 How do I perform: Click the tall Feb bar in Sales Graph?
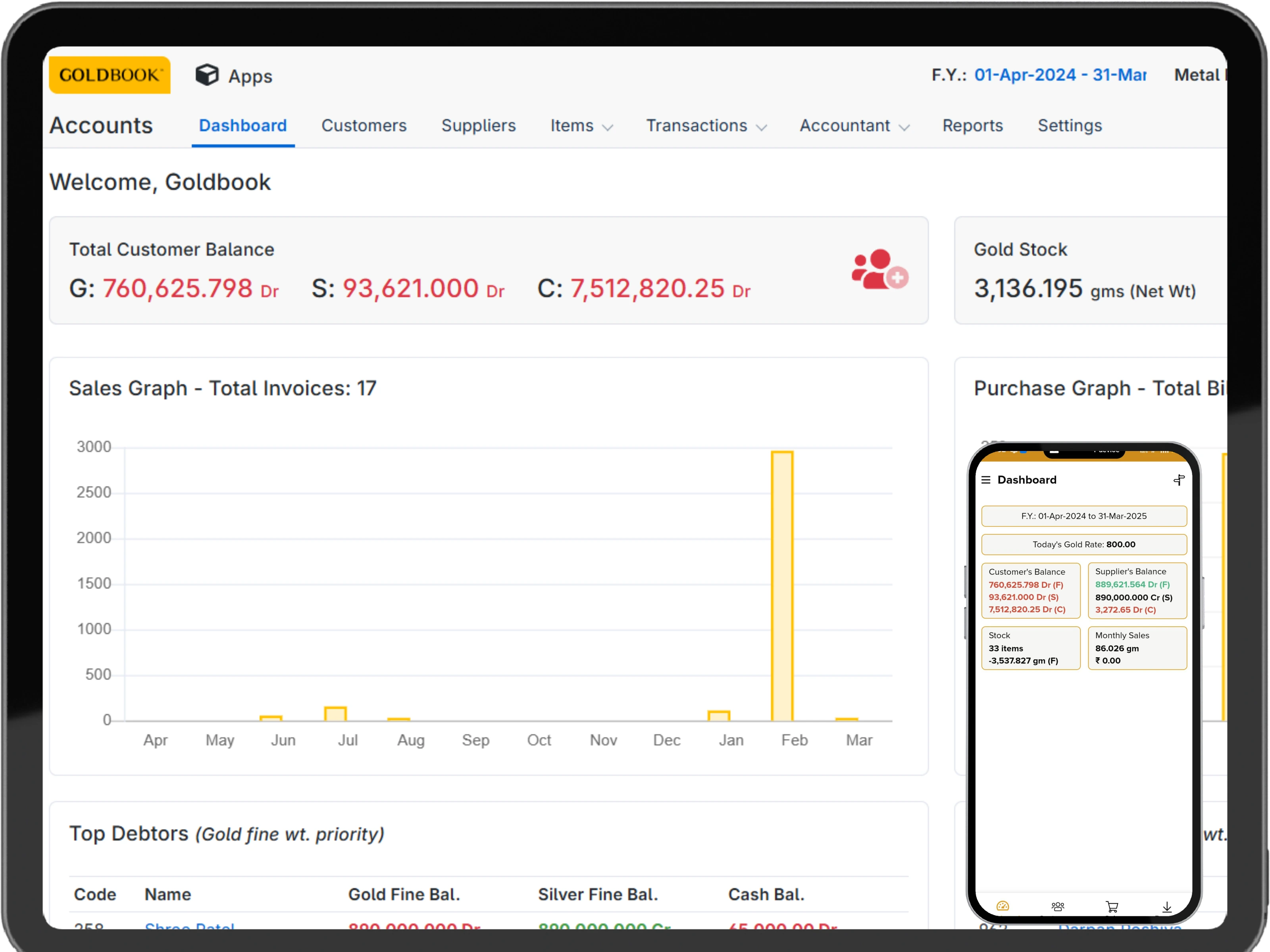[x=781, y=585]
